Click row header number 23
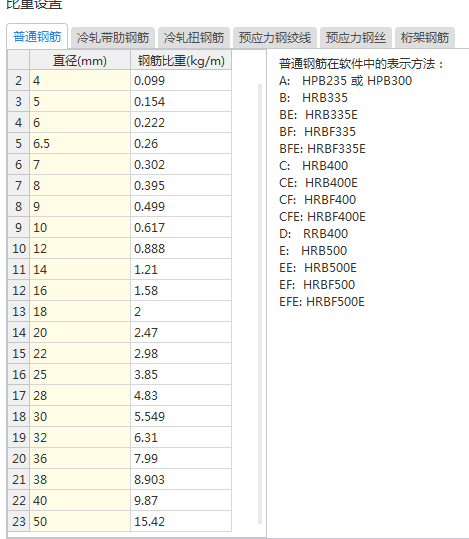 [x=19, y=521]
